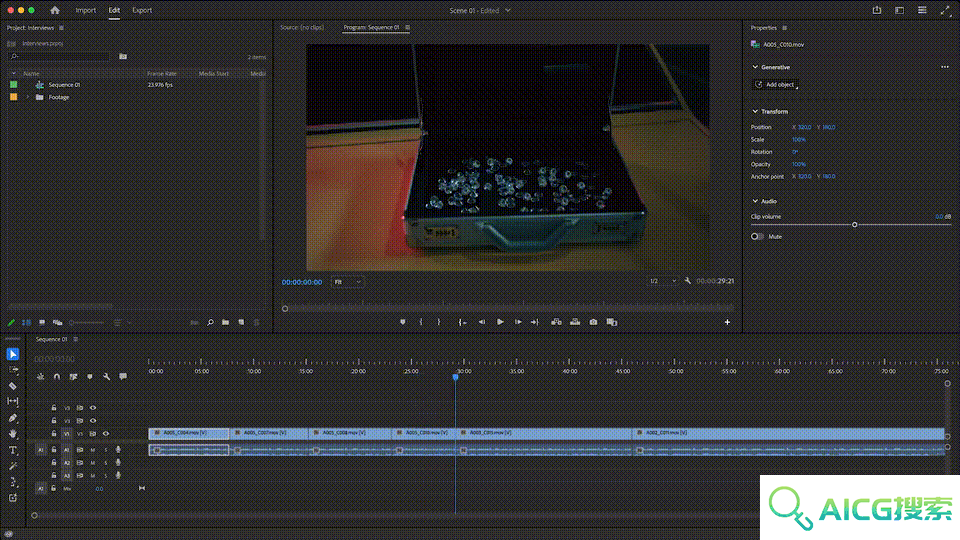Click New Bin folder icon in Project panel
The height and width of the screenshot is (540, 960).
[x=225, y=322]
